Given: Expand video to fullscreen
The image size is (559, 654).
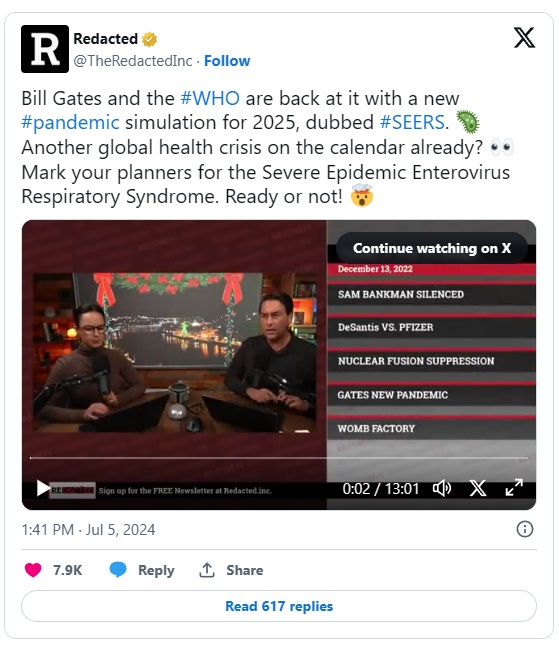Looking at the screenshot, I should coord(514,488).
